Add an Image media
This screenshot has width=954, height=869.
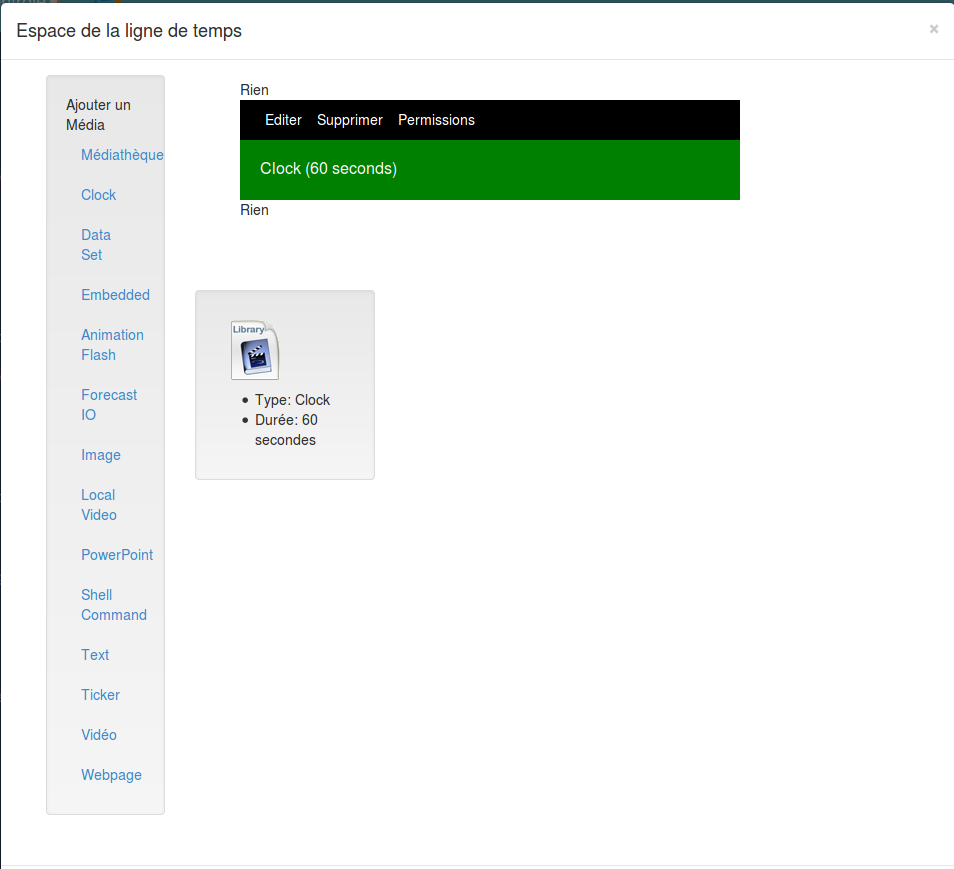pyautogui.click(x=101, y=455)
